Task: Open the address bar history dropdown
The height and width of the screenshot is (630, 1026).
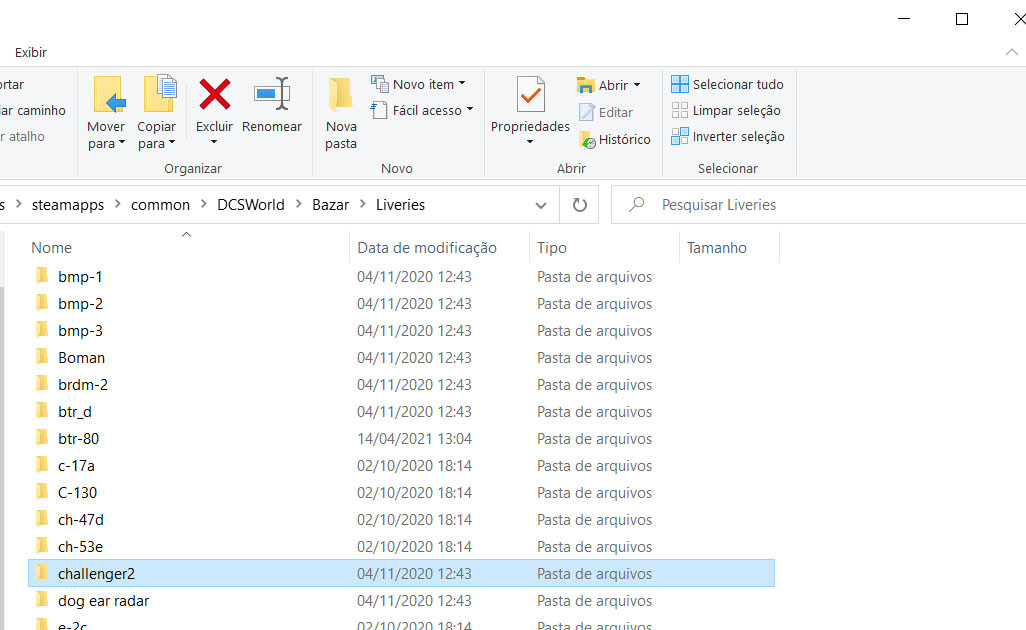Action: (x=541, y=205)
